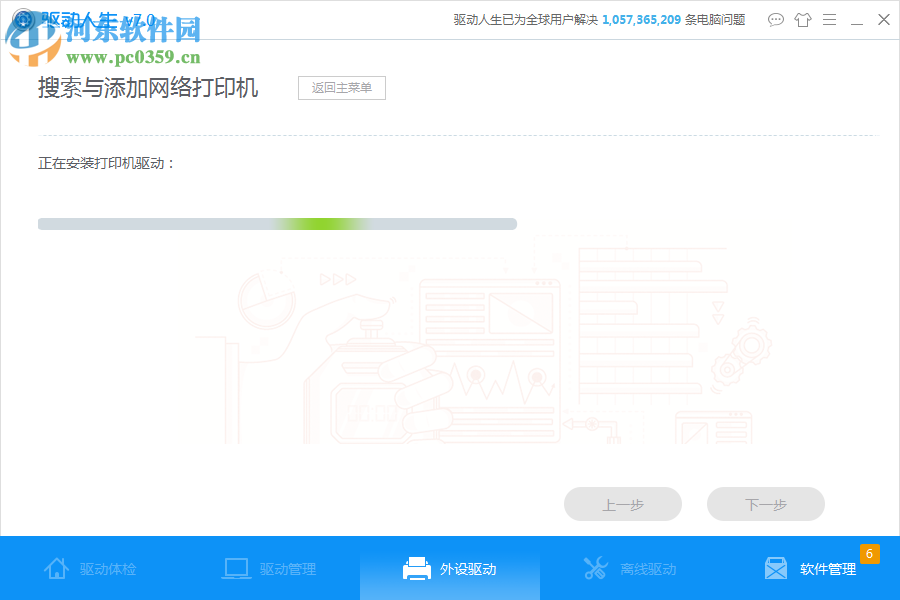This screenshot has width=900, height=600.
Task: Open the feedback speech bubble icon
Action: pyautogui.click(x=776, y=19)
